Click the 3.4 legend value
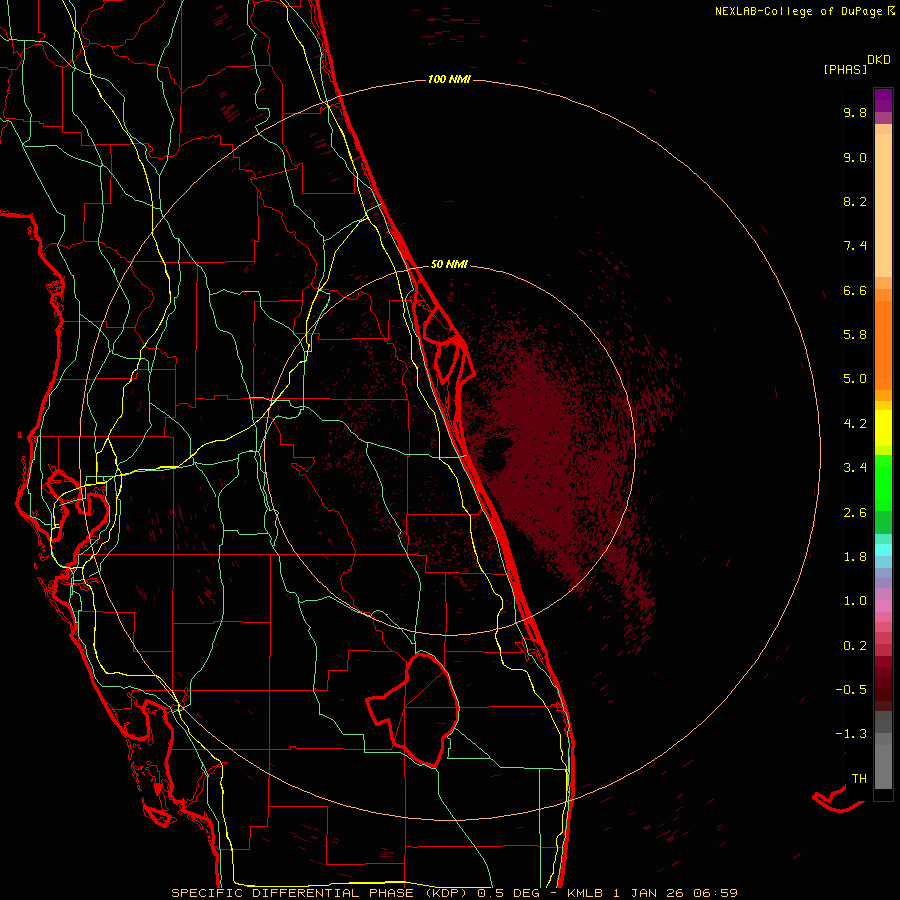The height and width of the screenshot is (900, 900). pos(855,468)
